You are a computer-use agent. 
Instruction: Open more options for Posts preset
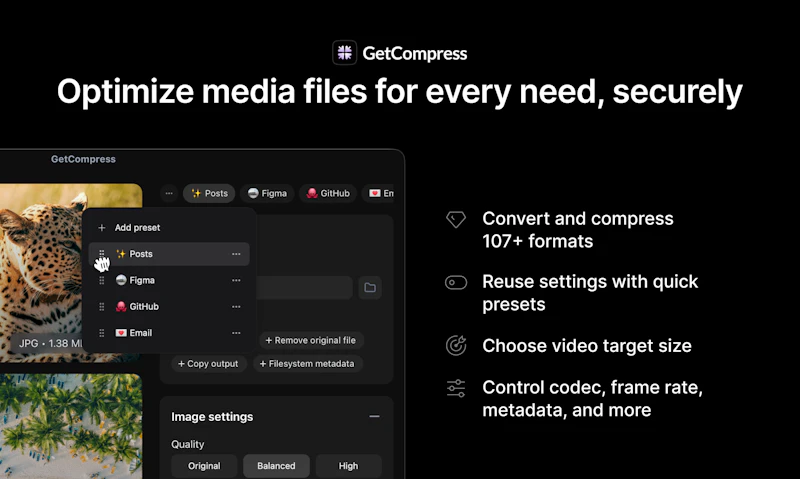[x=236, y=254]
